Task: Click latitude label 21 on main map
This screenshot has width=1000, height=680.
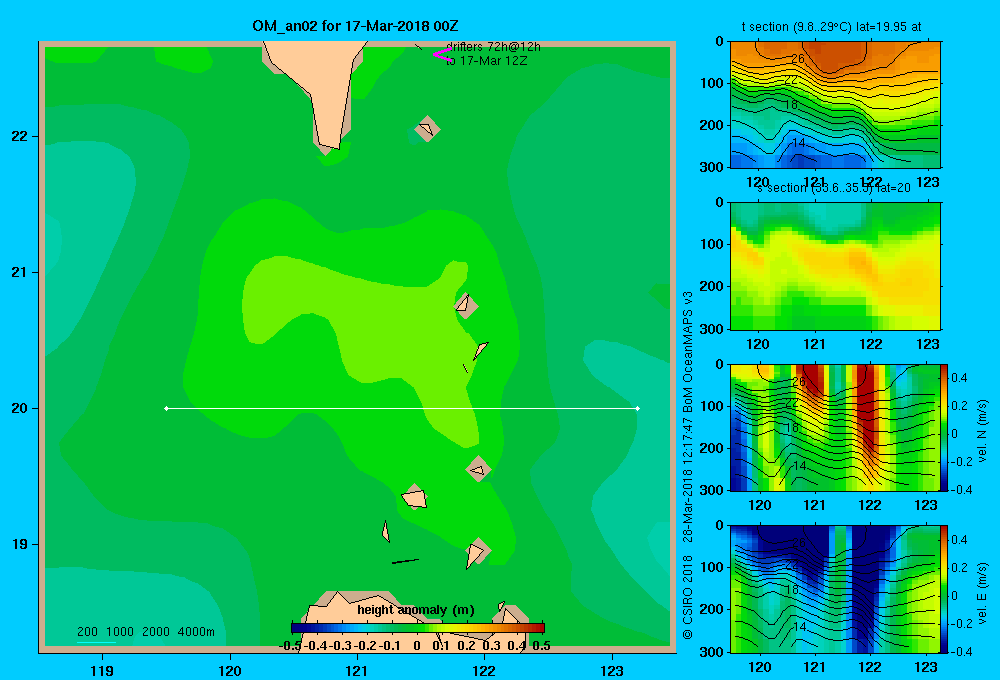Action: [x=20, y=272]
